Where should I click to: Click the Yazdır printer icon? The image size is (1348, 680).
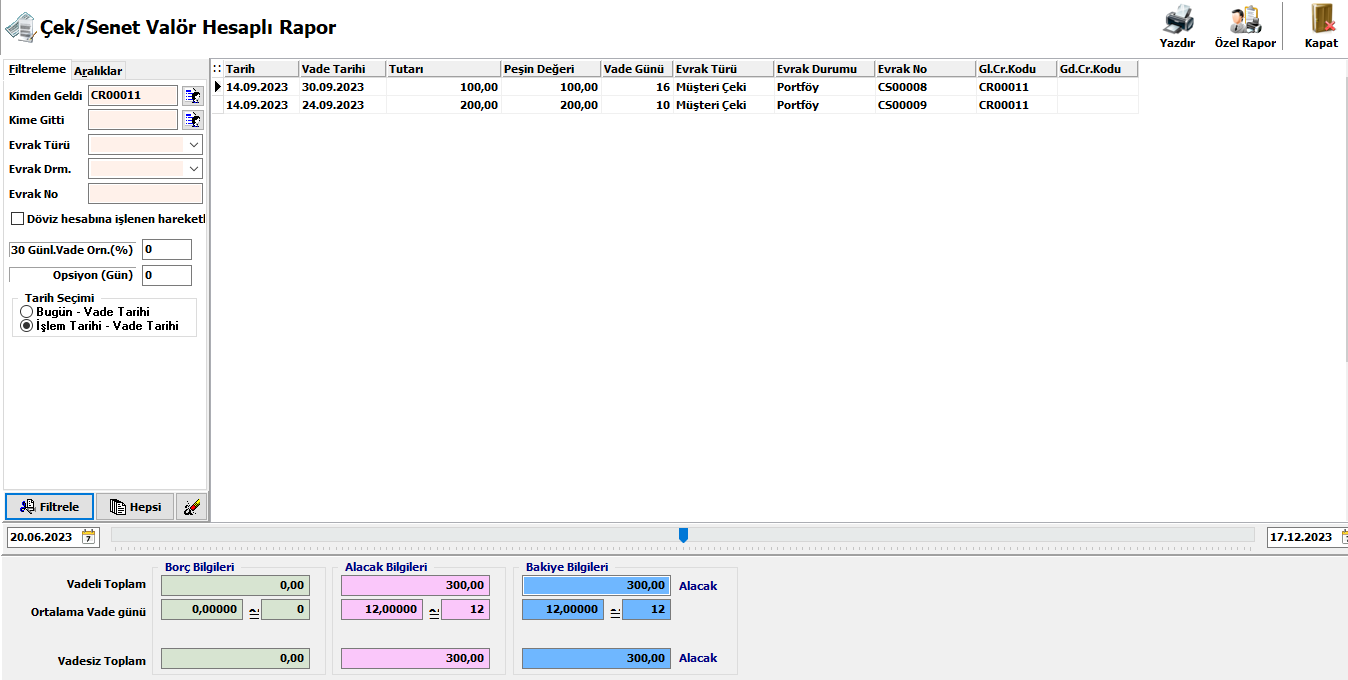coord(1177,20)
